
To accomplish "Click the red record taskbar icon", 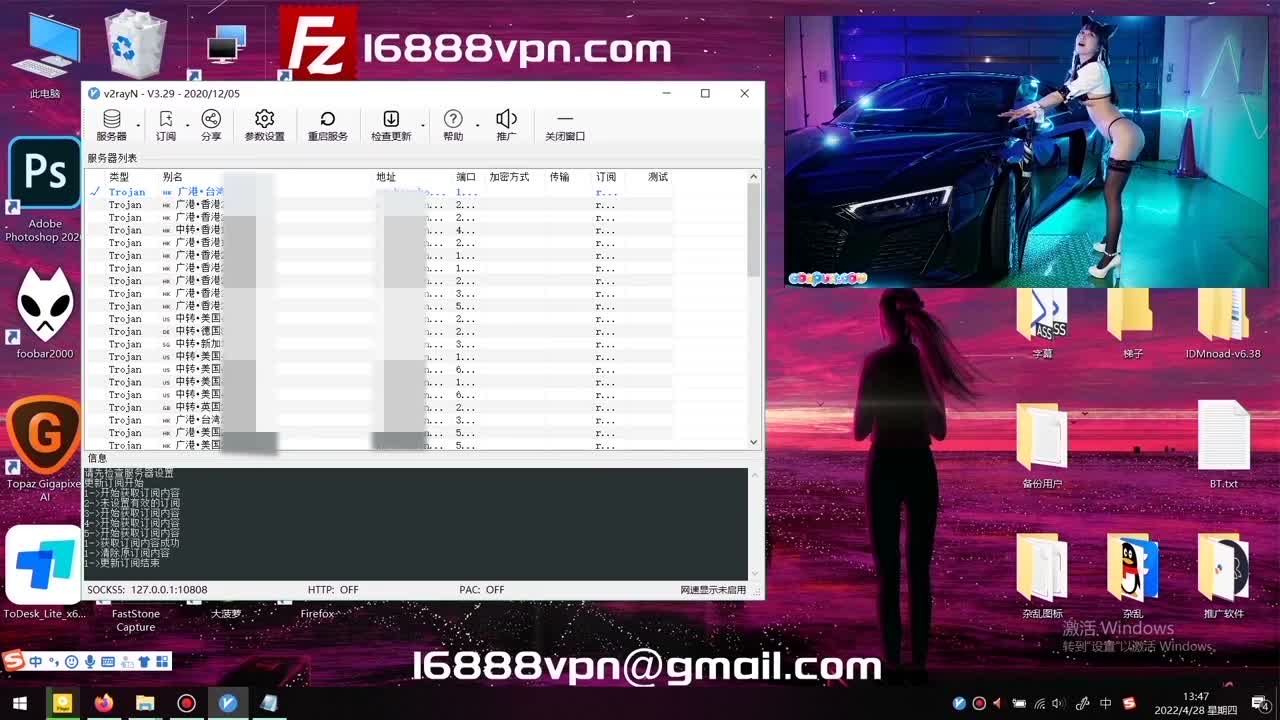I will point(186,703).
